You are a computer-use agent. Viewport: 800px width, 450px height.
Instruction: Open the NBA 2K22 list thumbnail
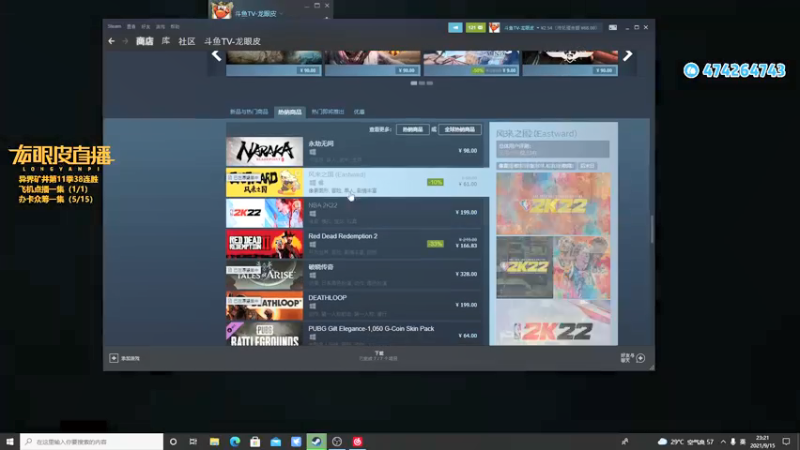point(264,213)
